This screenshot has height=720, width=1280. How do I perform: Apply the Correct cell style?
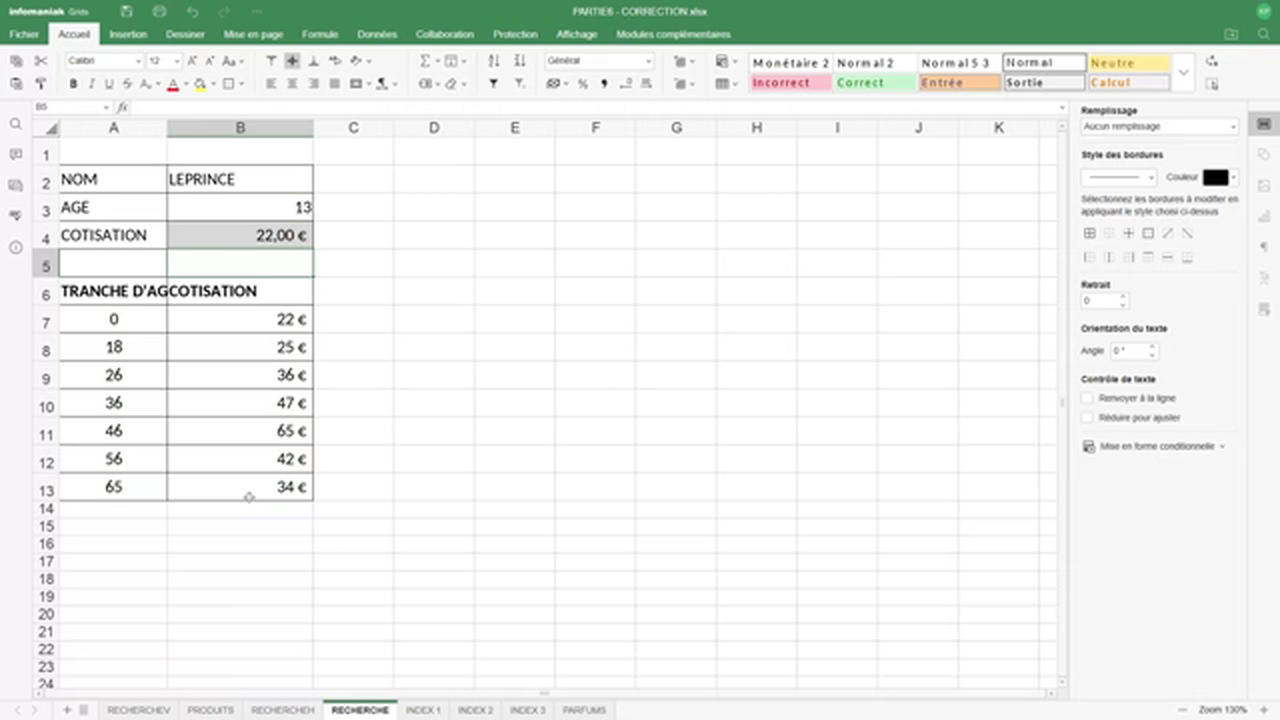tap(875, 83)
